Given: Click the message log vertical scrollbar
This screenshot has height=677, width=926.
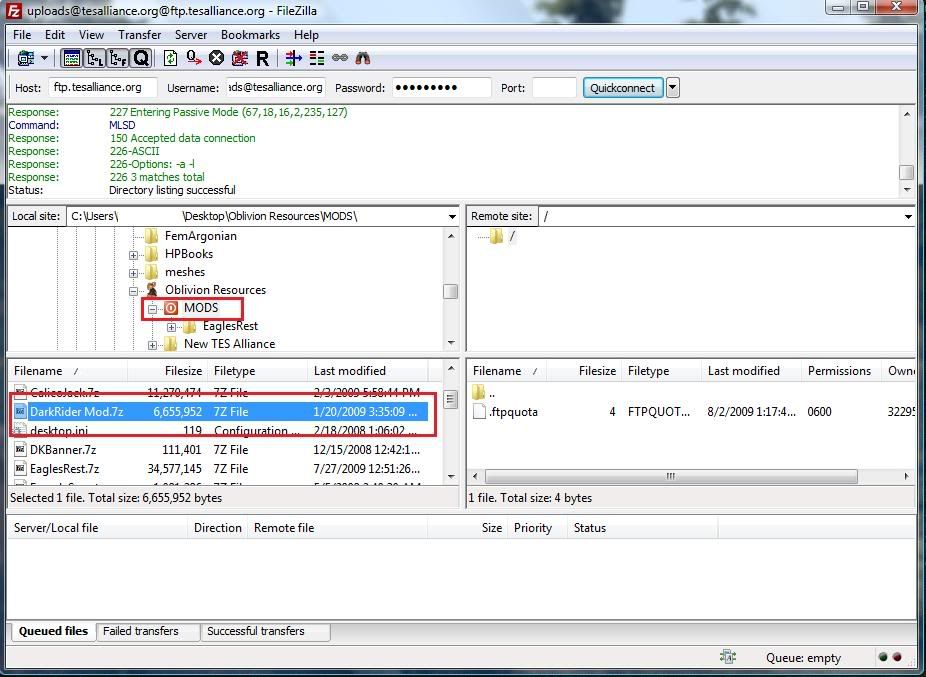Looking at the screenshot, I should click(906, 151).
